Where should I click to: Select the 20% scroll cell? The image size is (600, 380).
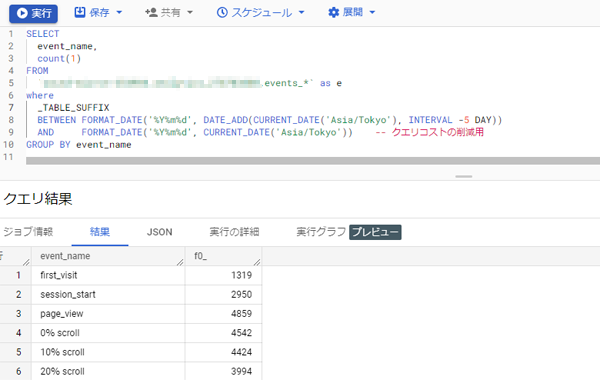[x=108, y=371]
